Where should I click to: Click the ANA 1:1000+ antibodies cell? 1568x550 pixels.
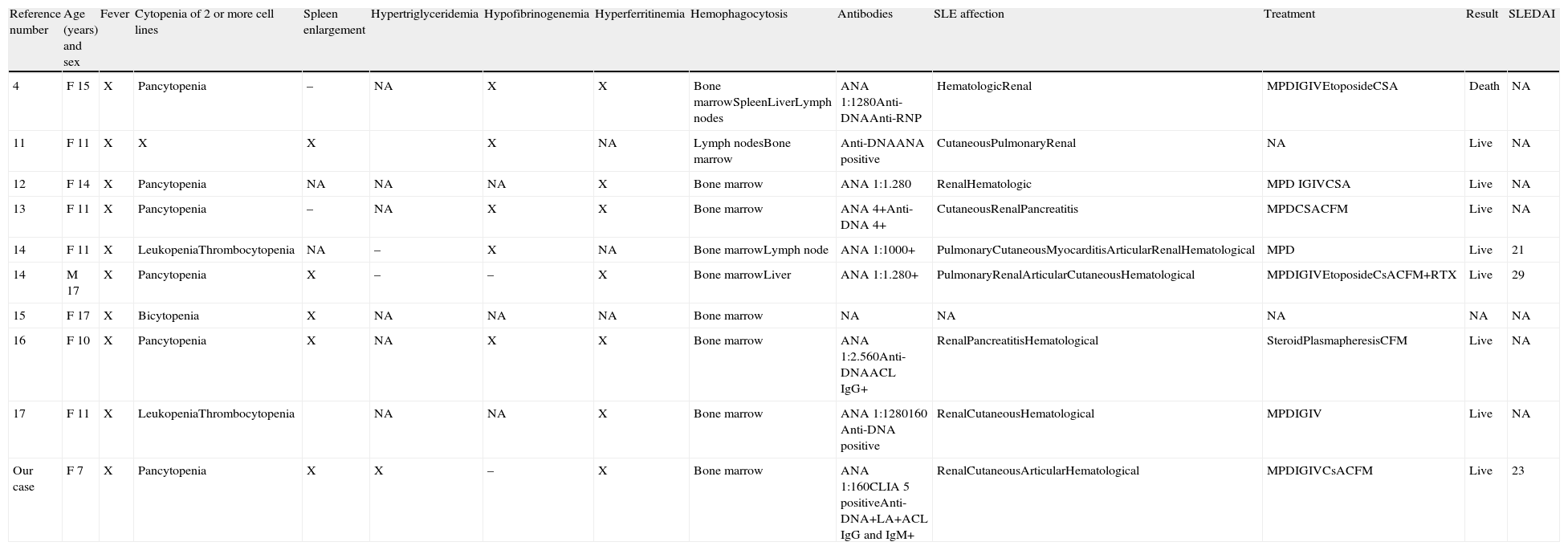tap(878, 251)
